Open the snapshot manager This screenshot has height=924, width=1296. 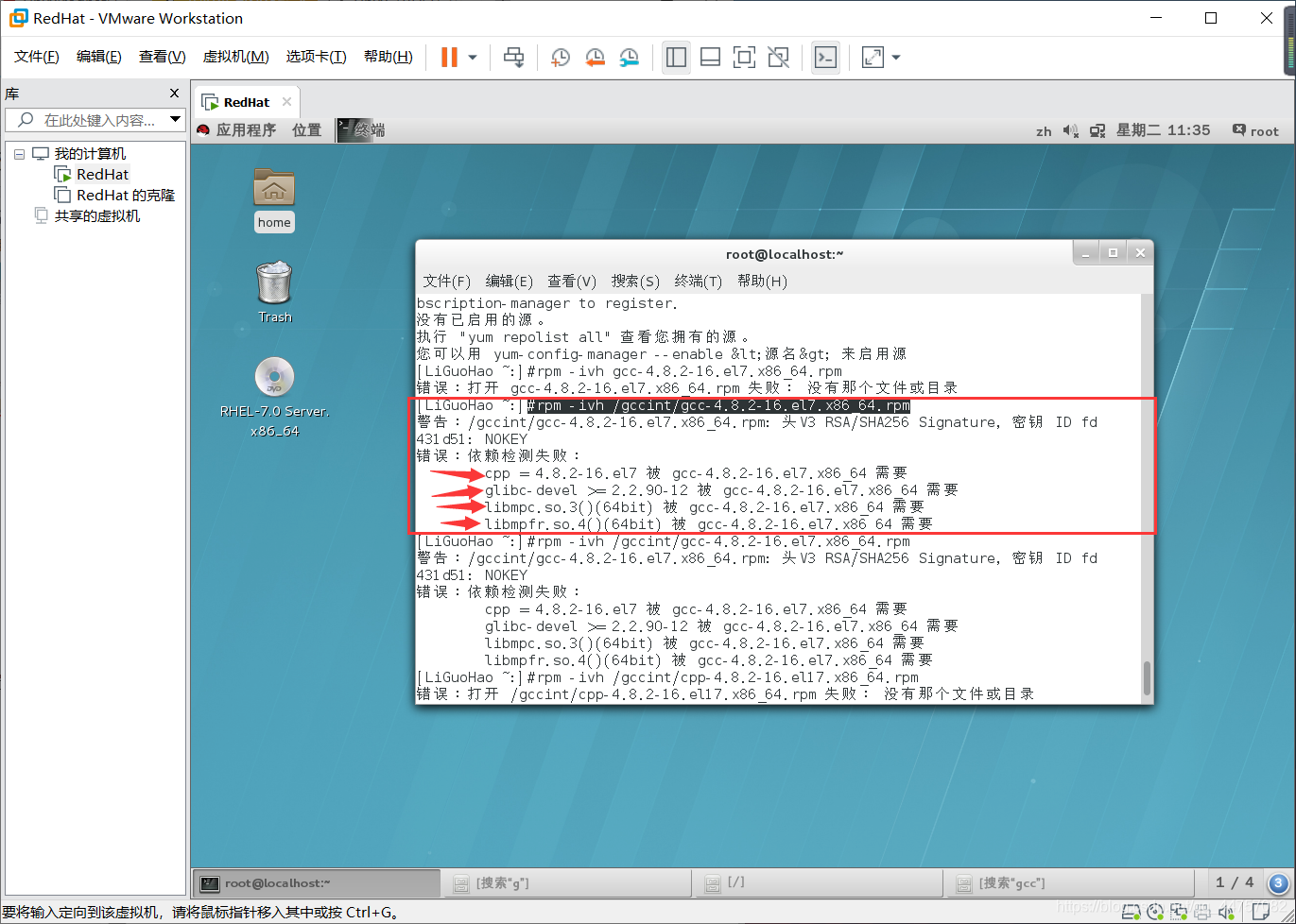[x=629, y=58]
